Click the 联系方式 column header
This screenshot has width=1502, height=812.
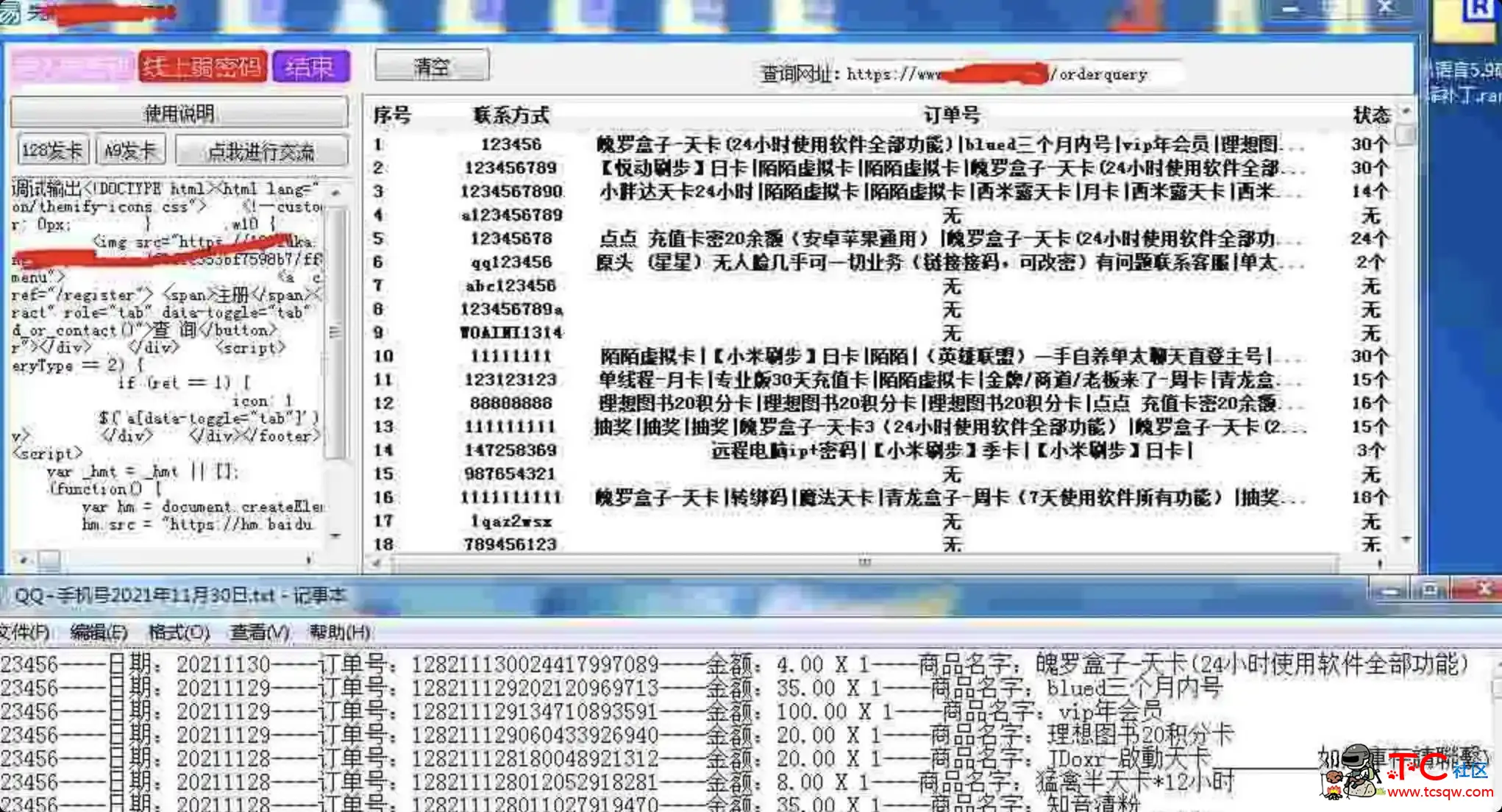(x=511, y=115)
